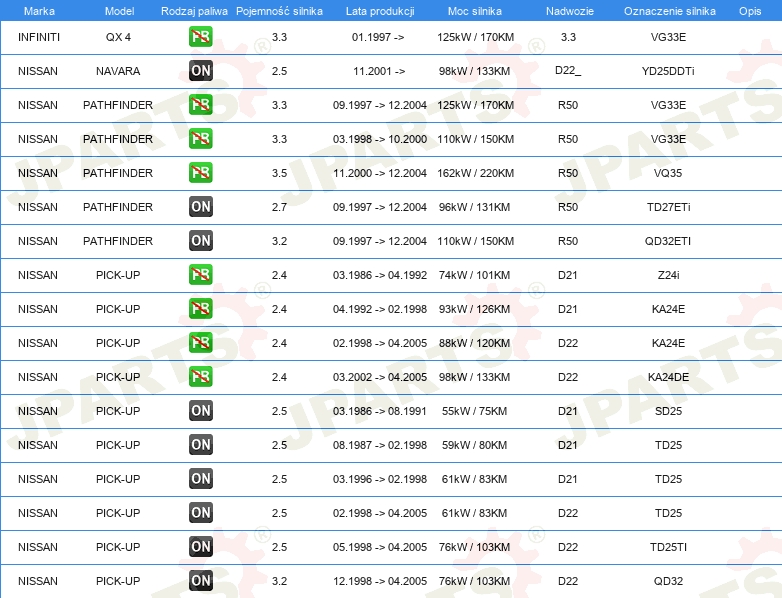This screenshot has width=782, height=598.
Task: Click engine power 93kW / 126KM
Action: (474, 309)
